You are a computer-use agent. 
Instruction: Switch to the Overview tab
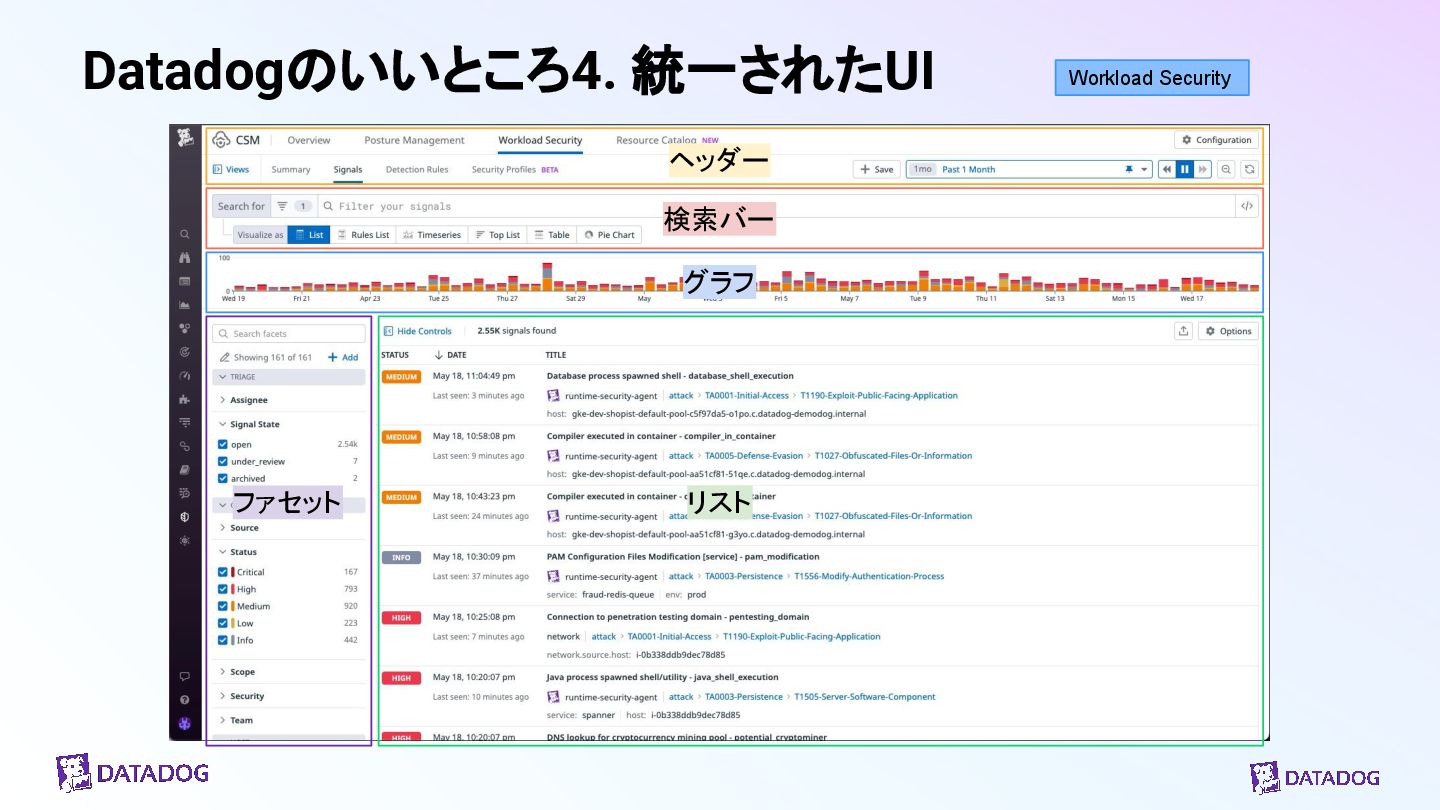[309, 140]
